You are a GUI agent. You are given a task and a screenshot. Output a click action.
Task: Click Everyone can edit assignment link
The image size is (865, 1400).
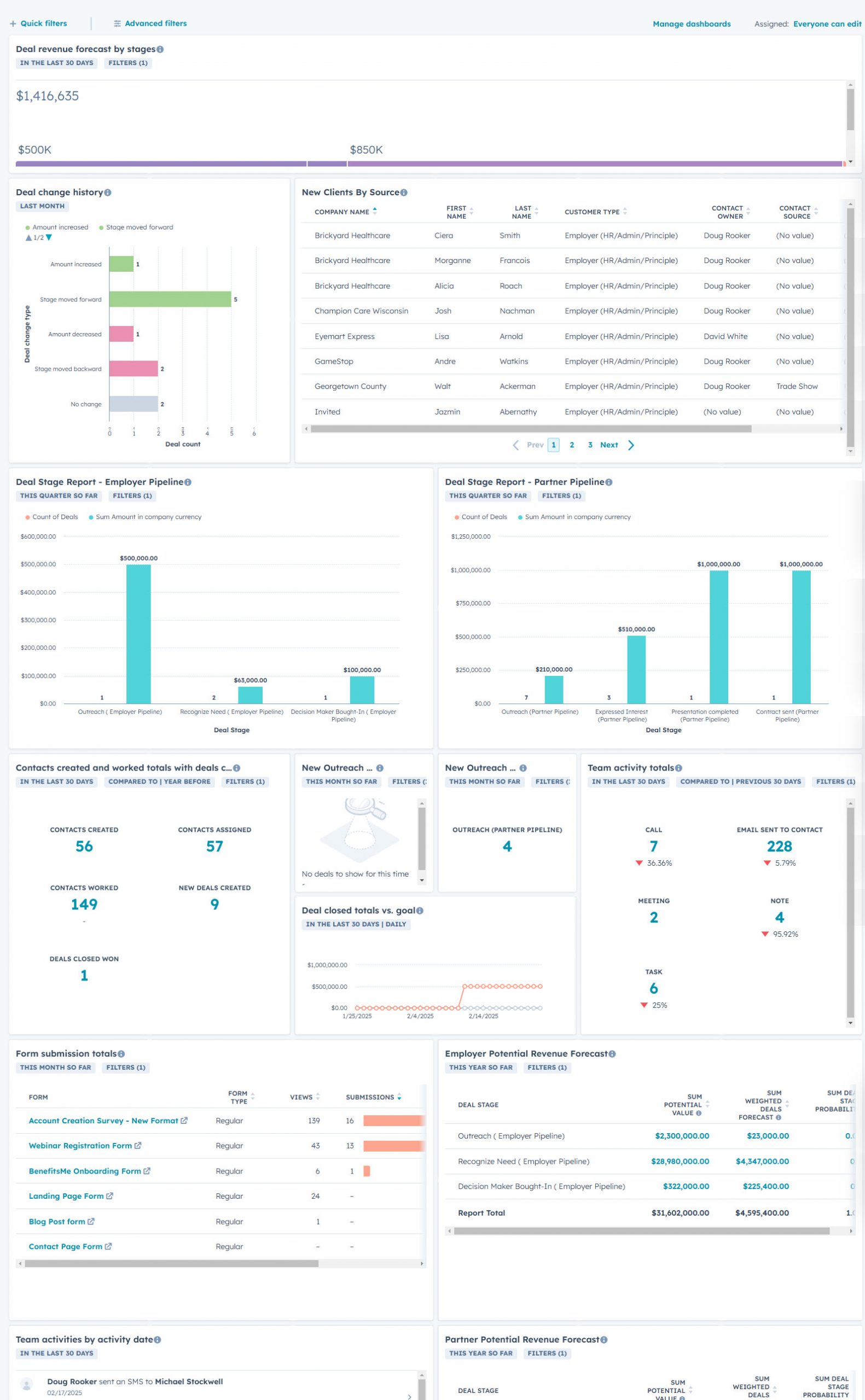(x=827, y=24)
